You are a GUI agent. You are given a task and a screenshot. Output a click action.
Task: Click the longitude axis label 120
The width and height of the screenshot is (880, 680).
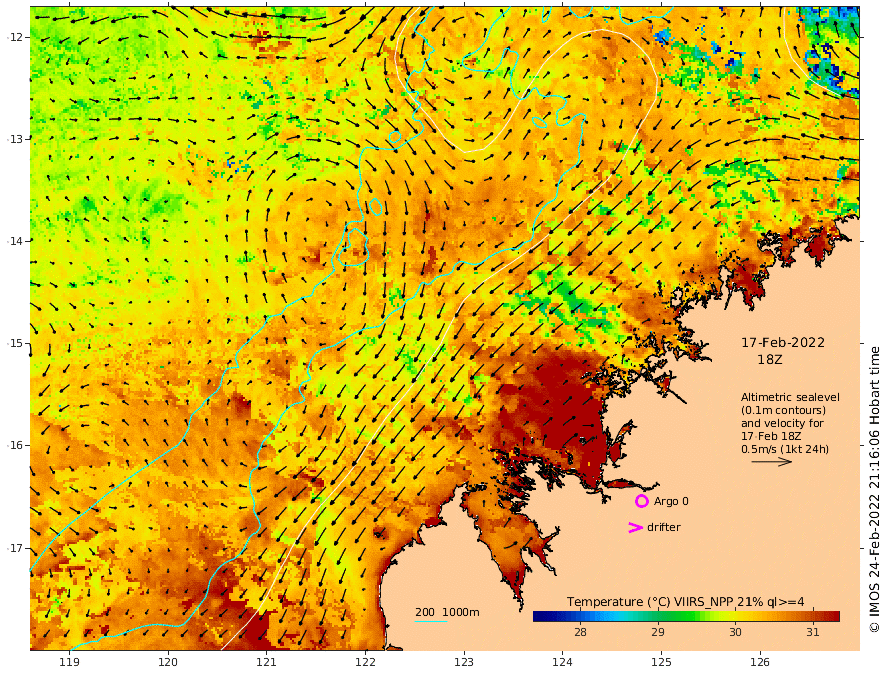[x=168, y=662]
